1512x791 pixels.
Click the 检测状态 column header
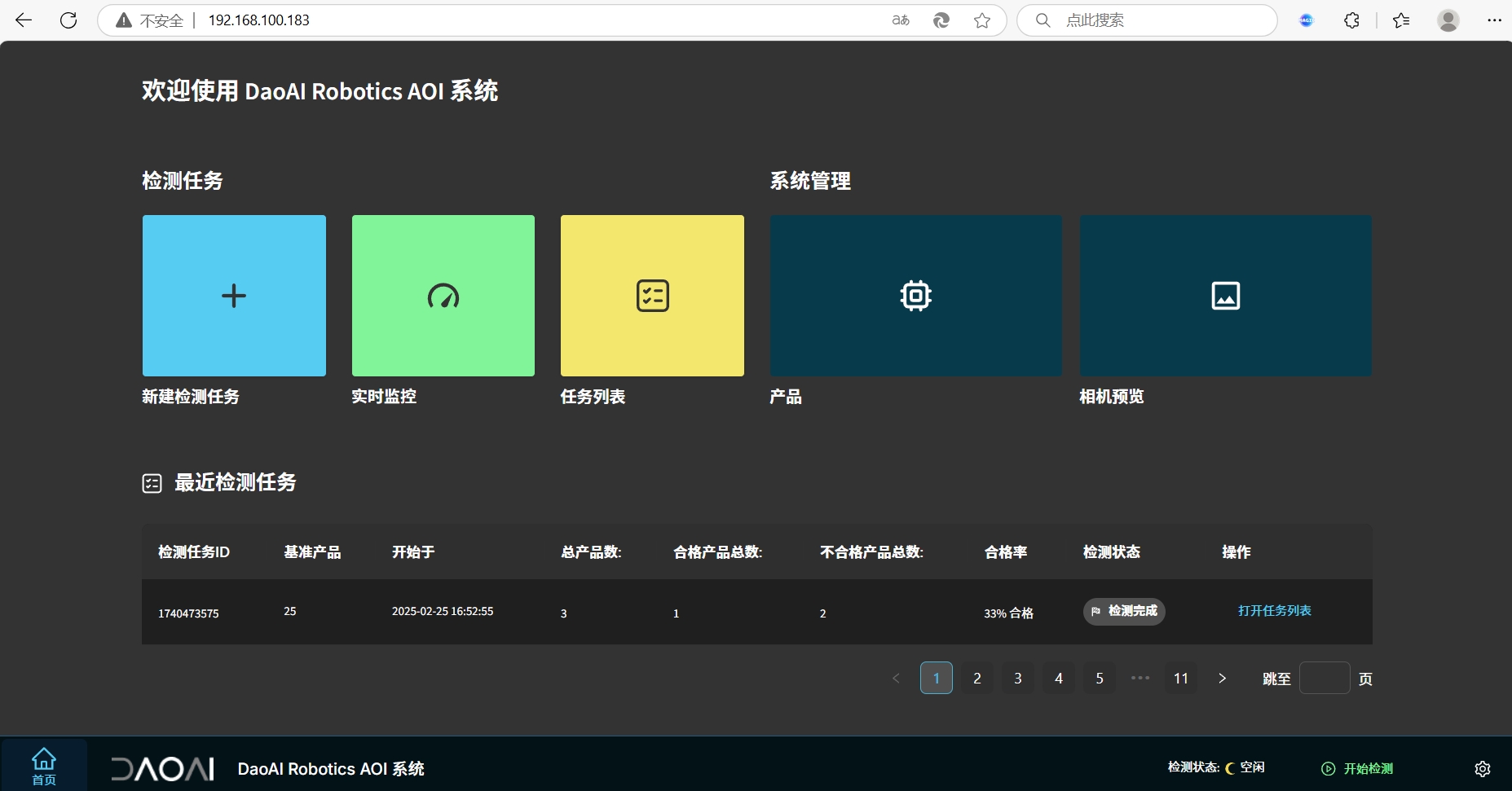[x=1112, y=552]
